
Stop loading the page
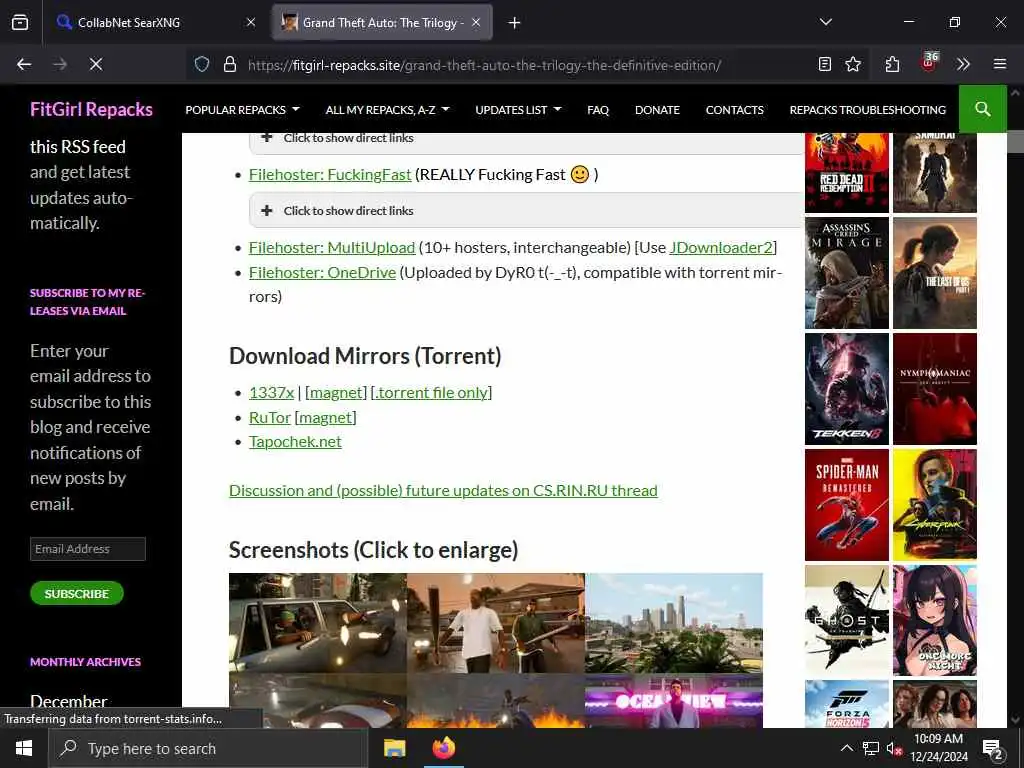(96, 64)
